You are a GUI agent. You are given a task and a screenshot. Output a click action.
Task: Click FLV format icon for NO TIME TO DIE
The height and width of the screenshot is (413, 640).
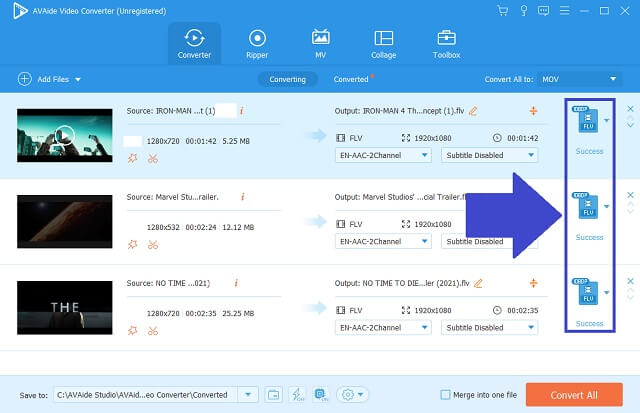click(586, 292)
